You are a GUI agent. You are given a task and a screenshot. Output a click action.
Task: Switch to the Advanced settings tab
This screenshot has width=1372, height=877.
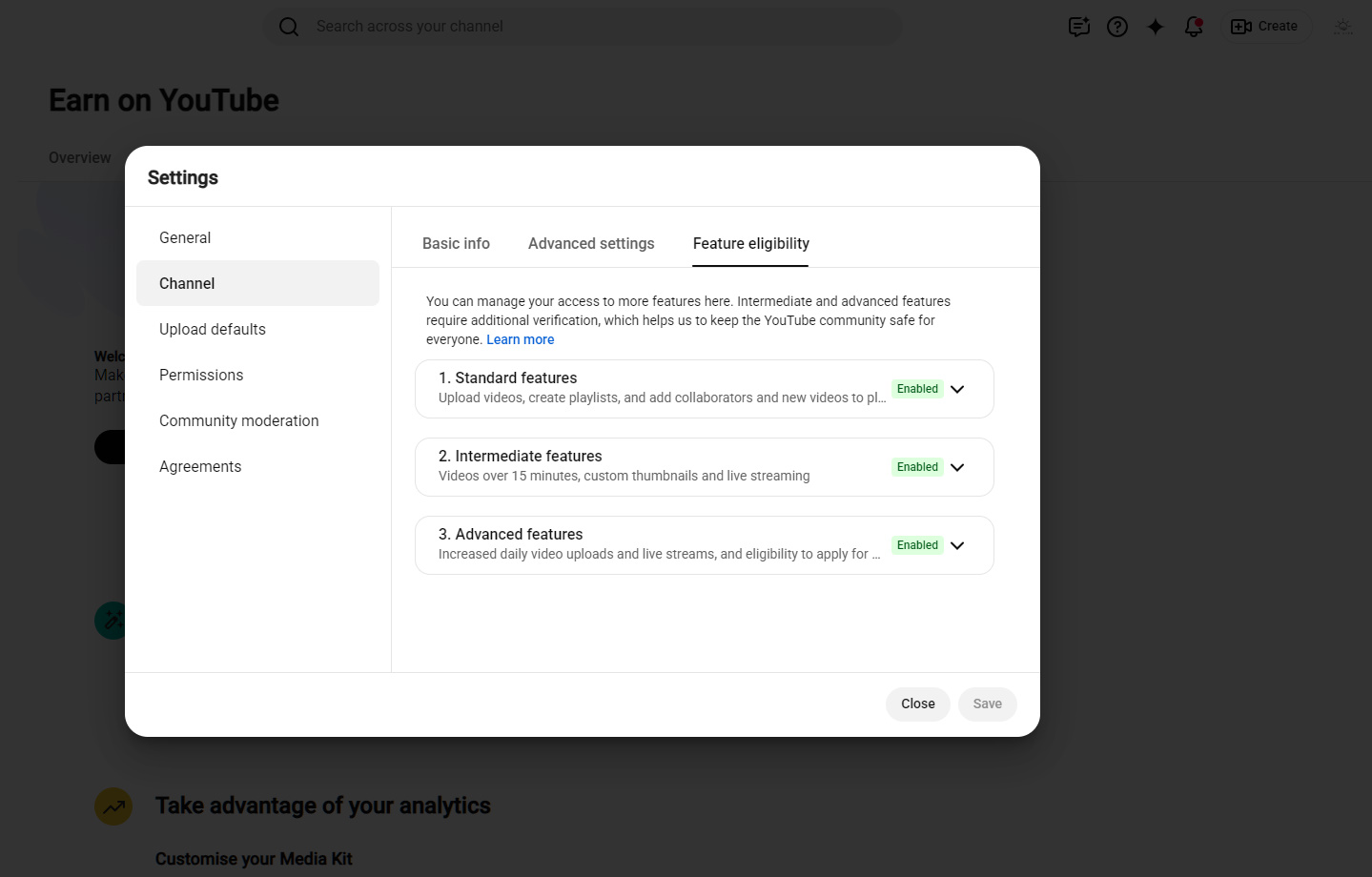(x=591, y=243)
